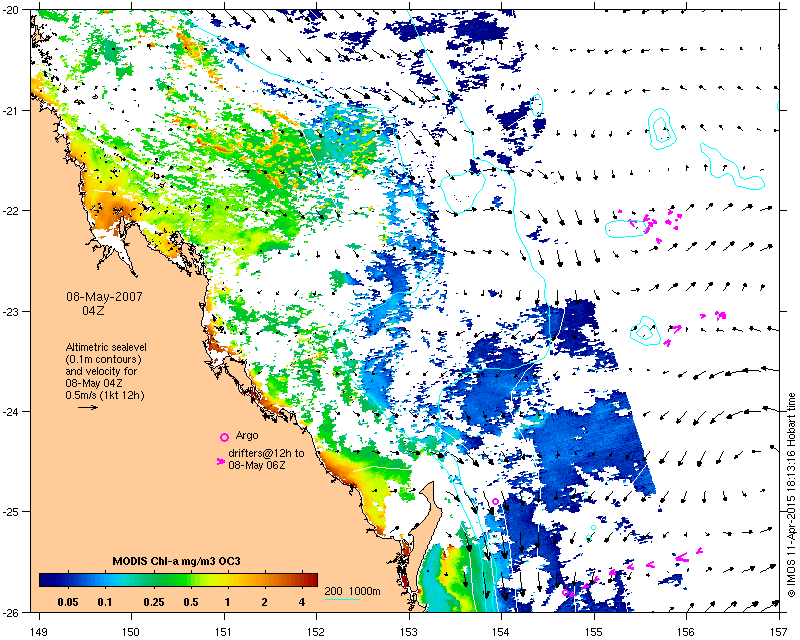800x640 pixels.
Task: Click the -21 latitude axis label
Action: (x=11, y=111)
